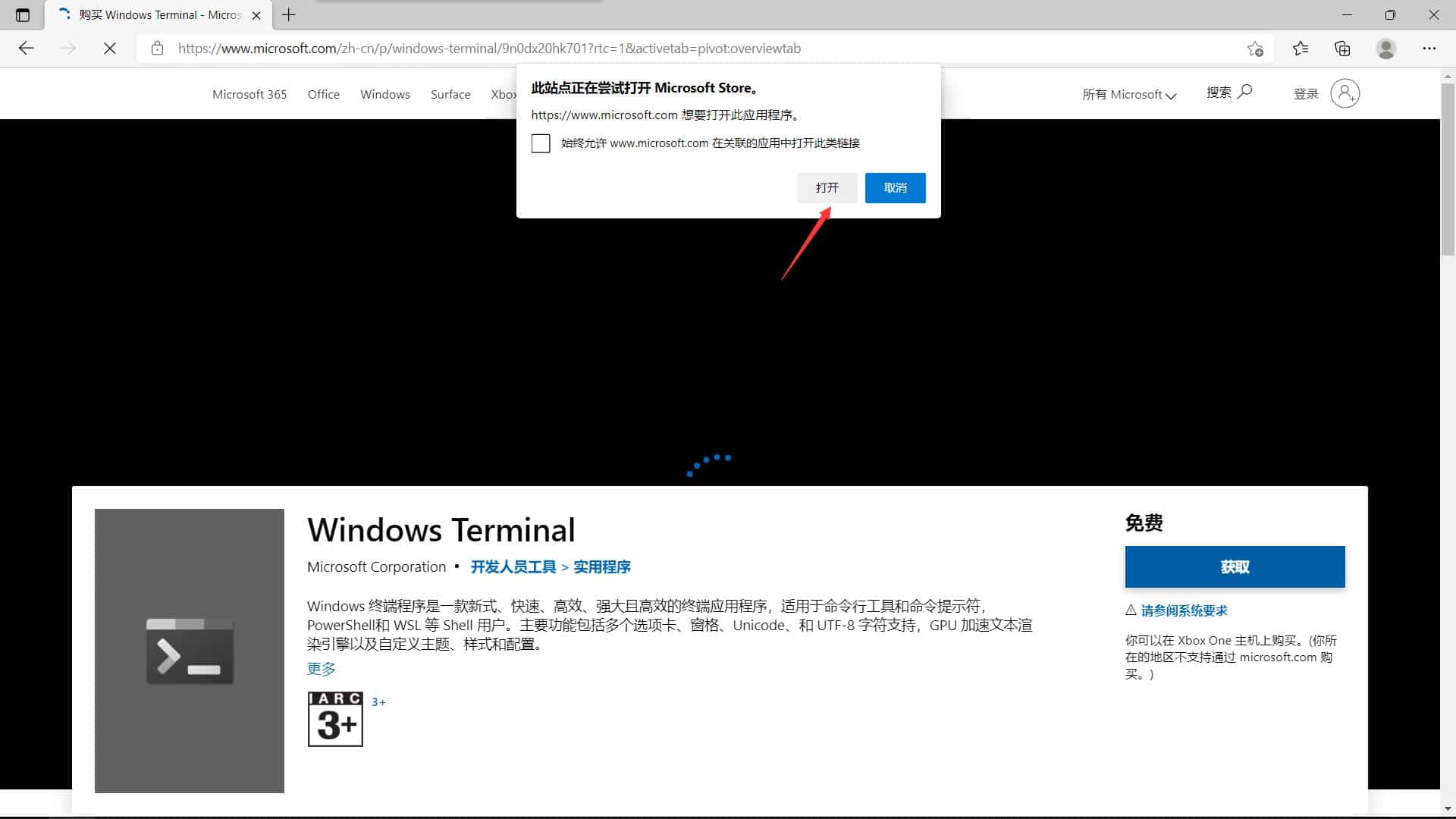Expand the 所有 Microsoft dropdown
Image resolution: width=1456 pixels, height=819 pixels.
pyautogui.click(x=1128, y=94)
